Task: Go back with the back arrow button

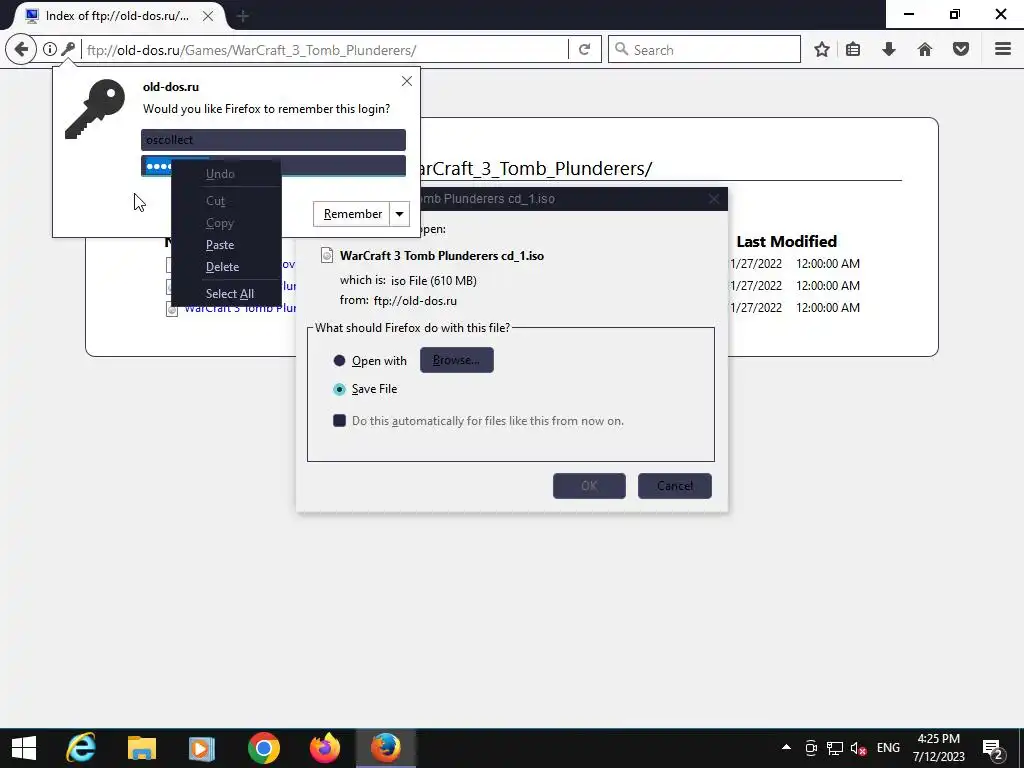Action: click(x=21, y=50)
